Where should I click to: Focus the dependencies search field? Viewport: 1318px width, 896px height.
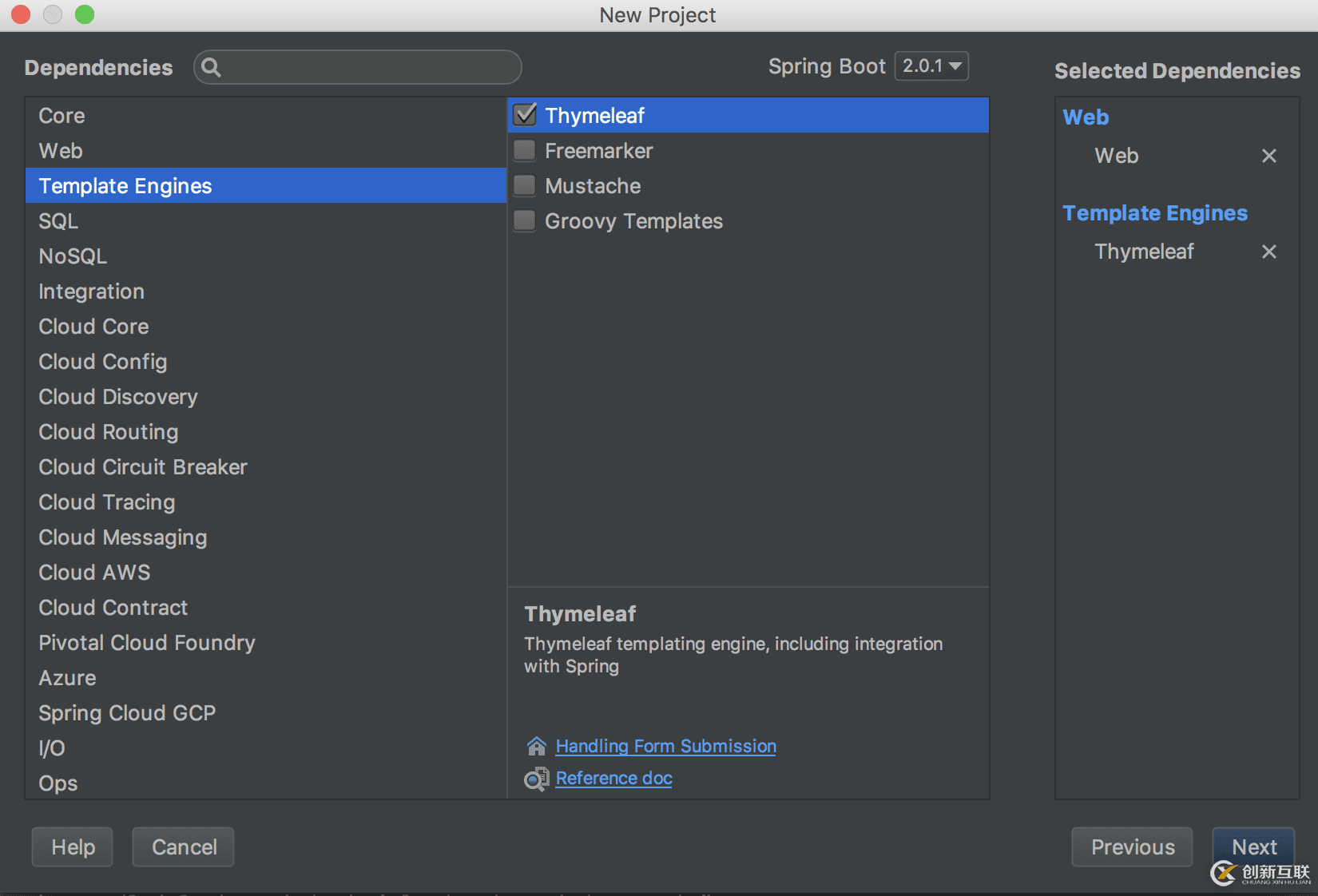367,67
